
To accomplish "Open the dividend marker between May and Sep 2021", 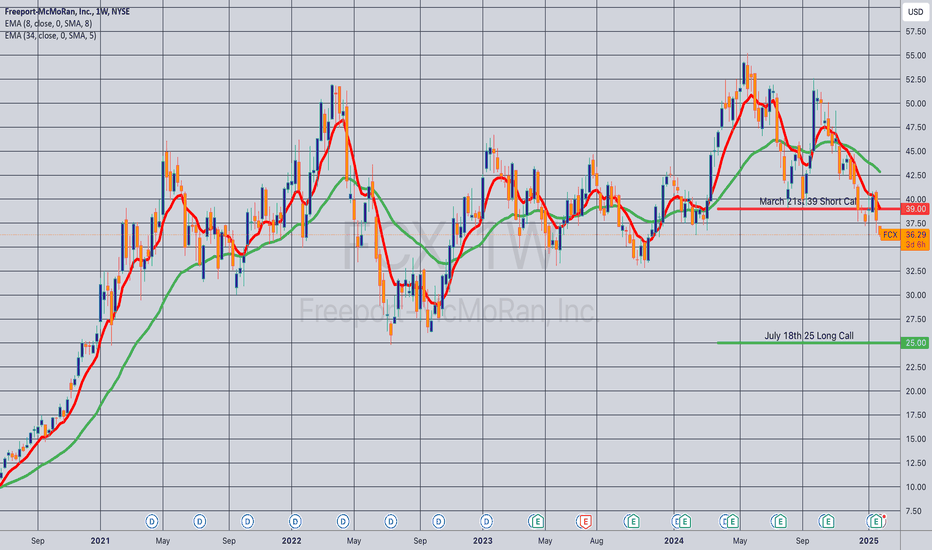I will pos(200,521).
